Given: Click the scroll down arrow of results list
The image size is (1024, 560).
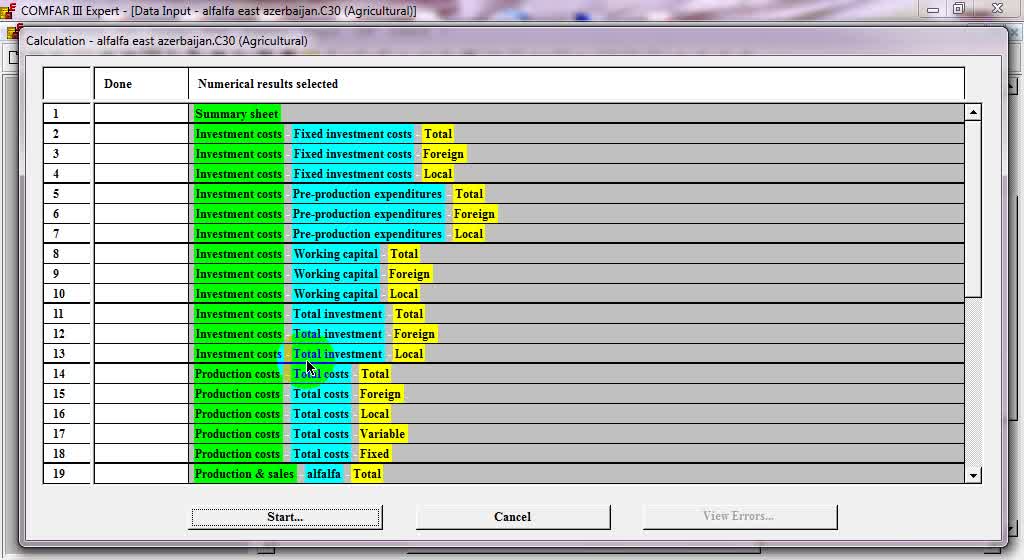Looking at the screenshot, I should (x=973, y=475).
